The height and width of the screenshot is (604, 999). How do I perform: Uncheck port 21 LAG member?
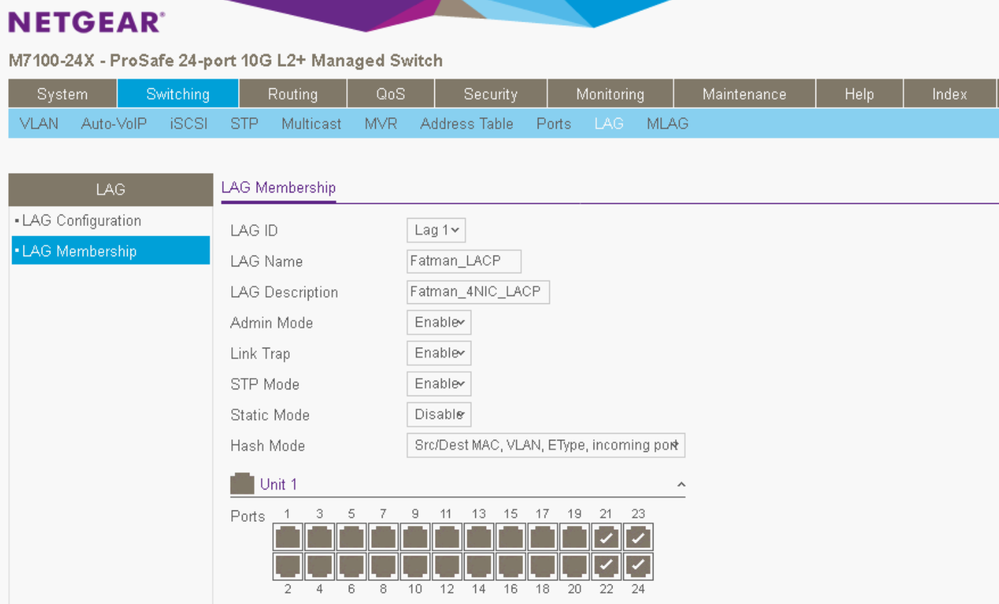(606, 537)
